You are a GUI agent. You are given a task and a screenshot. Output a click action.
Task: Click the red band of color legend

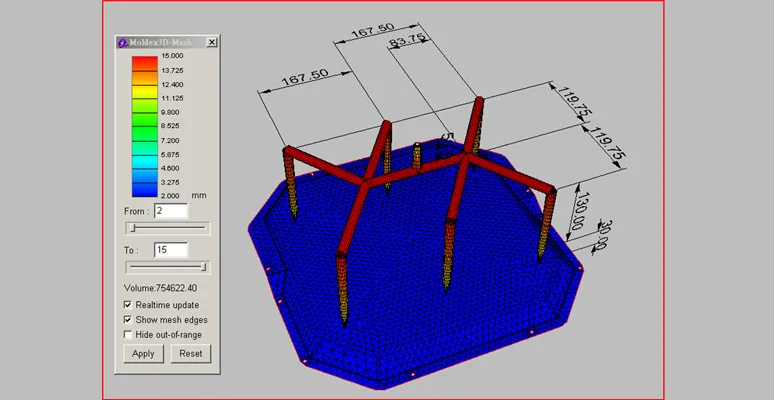(145, 62)
